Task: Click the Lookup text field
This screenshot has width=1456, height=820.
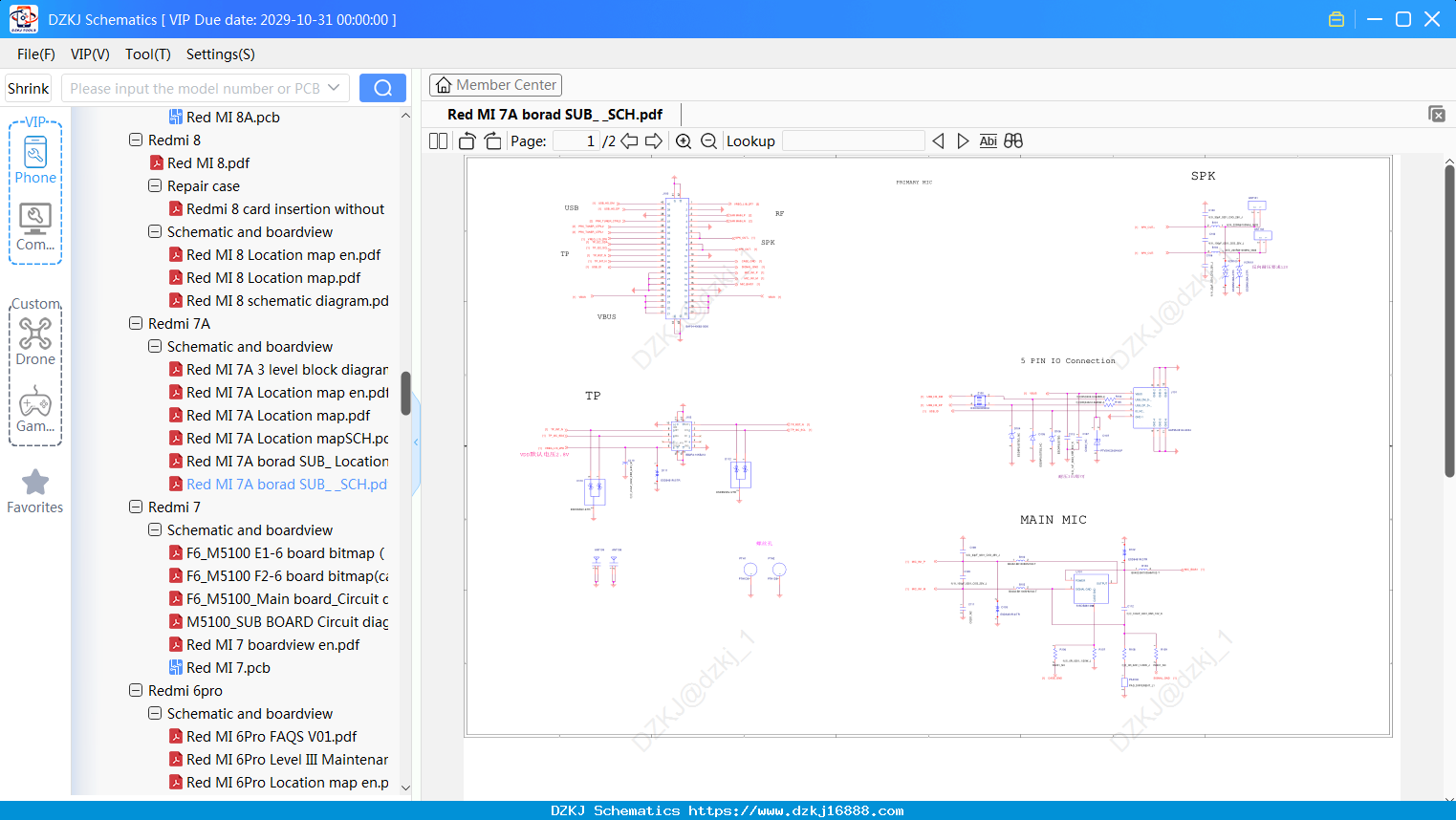Action: 854,140
